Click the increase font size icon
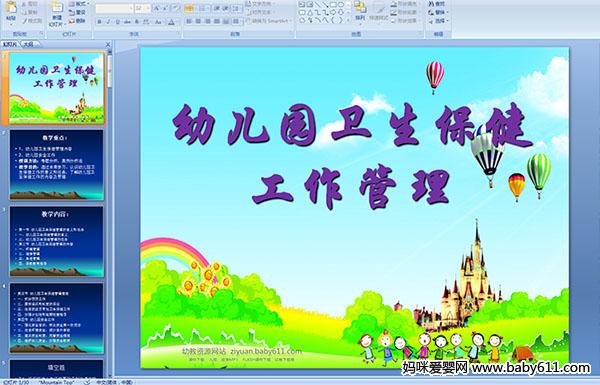Screen dimensions: 600x385 coord(157,8)
